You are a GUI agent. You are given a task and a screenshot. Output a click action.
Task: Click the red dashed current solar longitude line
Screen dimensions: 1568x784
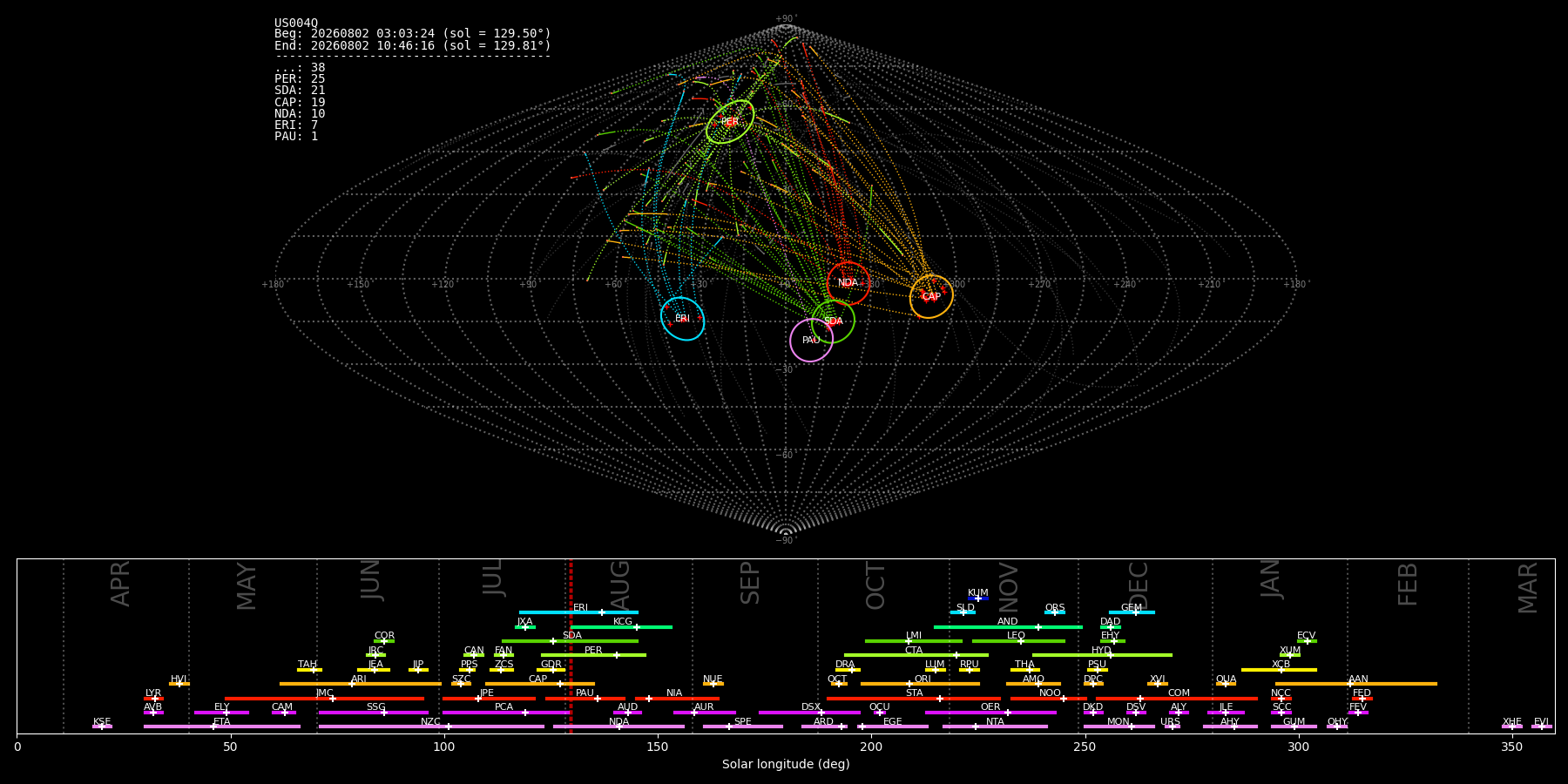coord(571,645)
